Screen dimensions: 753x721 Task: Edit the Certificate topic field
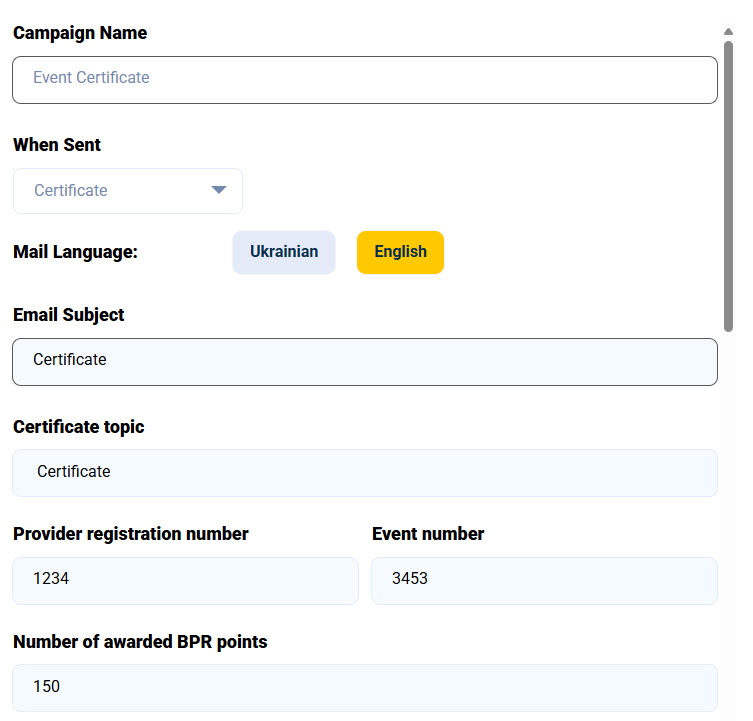tap(364, 473)
